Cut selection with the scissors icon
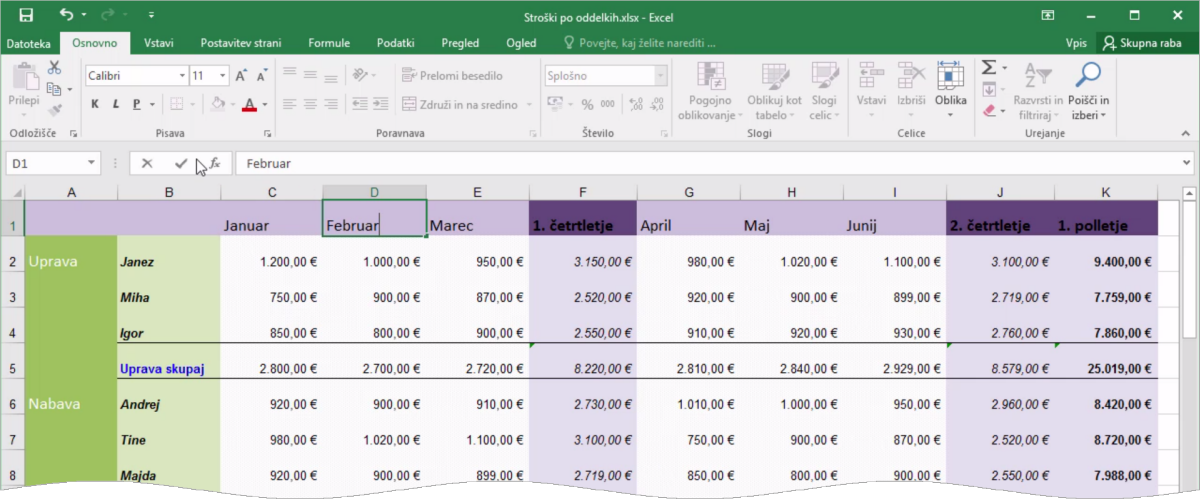 click(55, 67)
